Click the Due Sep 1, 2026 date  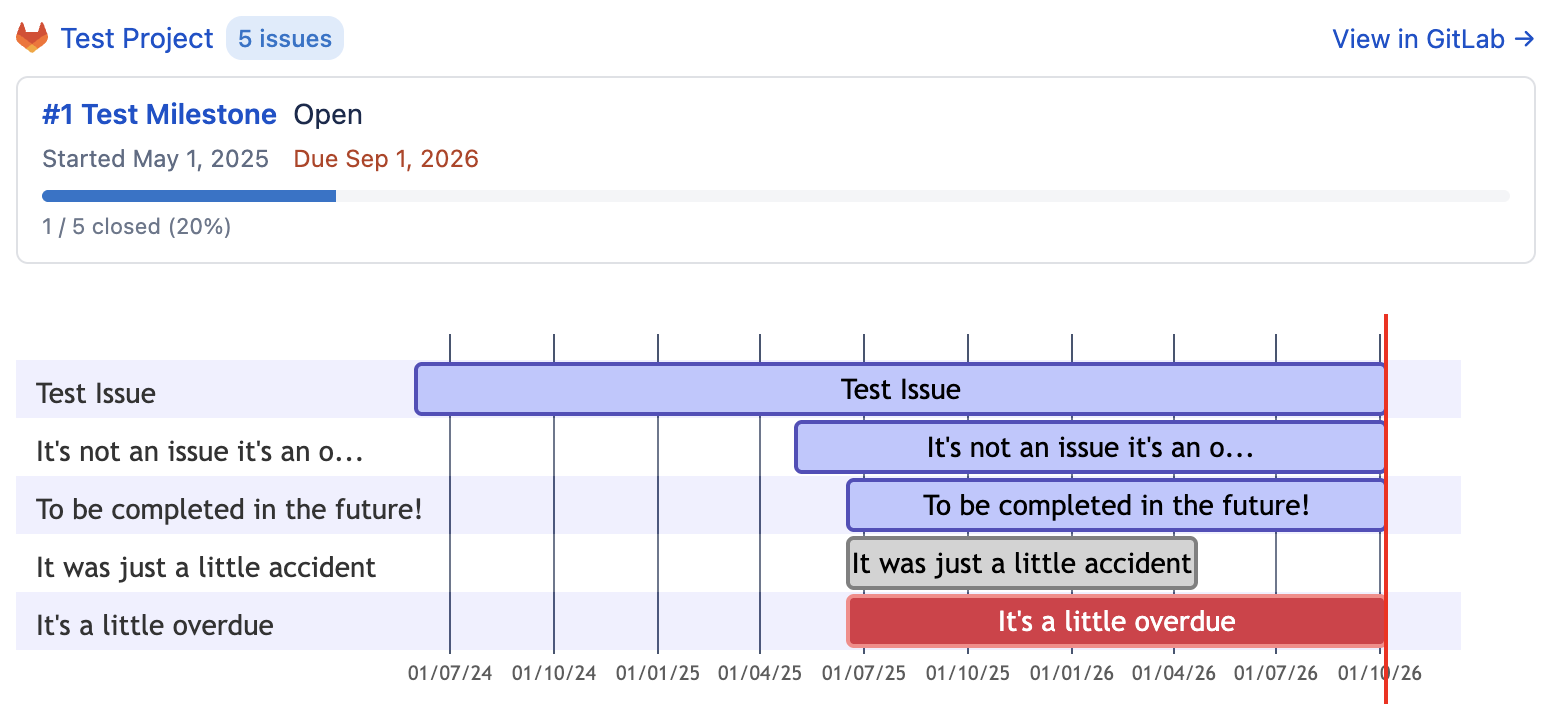pyautogui.click(x=386, y=159)
